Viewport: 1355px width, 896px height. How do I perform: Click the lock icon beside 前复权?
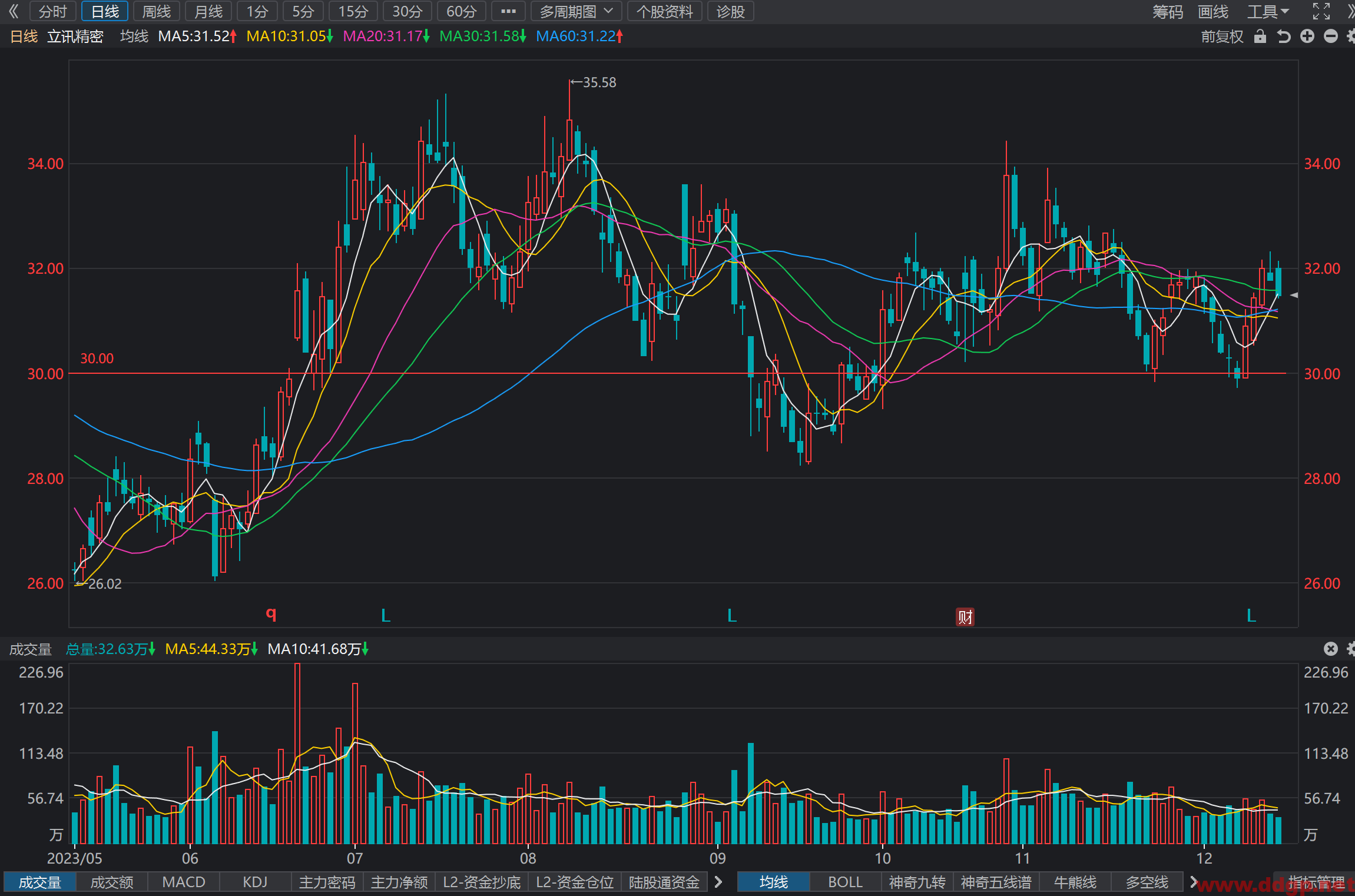1260,36
